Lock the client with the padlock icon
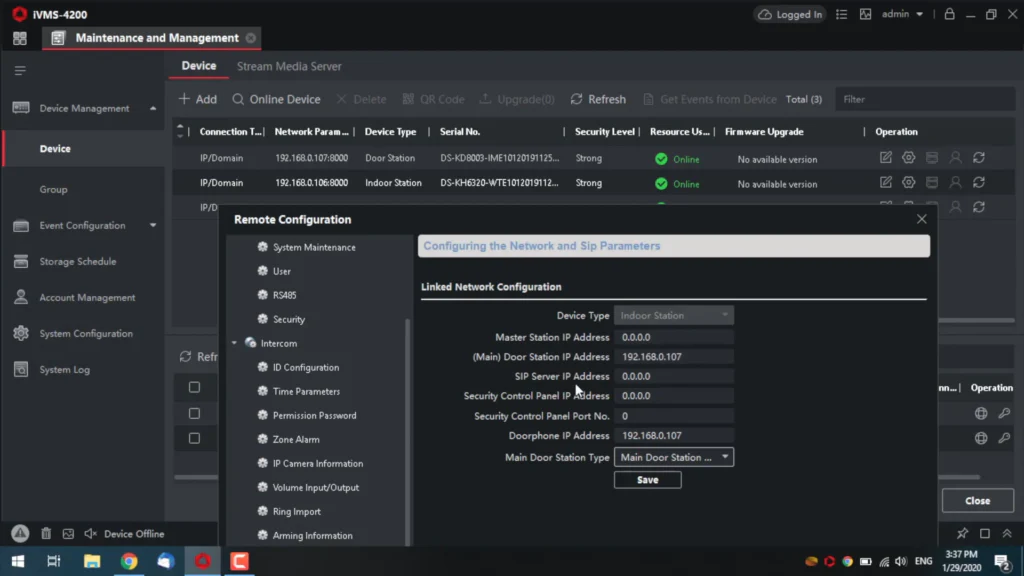Image resolution: width=1024 pixels, height=576 pixels. point(950,14)
